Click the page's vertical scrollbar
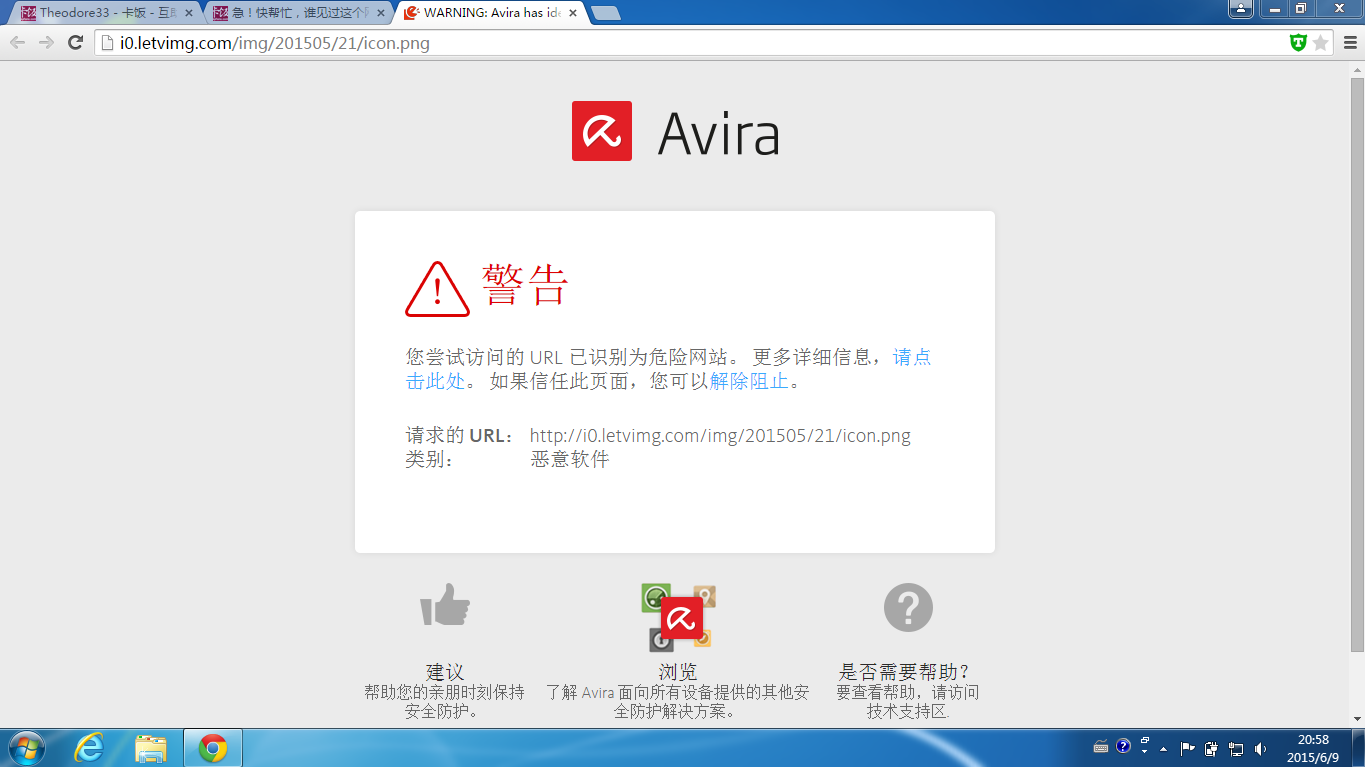1365x767 pixels. tap(1357, 360)
